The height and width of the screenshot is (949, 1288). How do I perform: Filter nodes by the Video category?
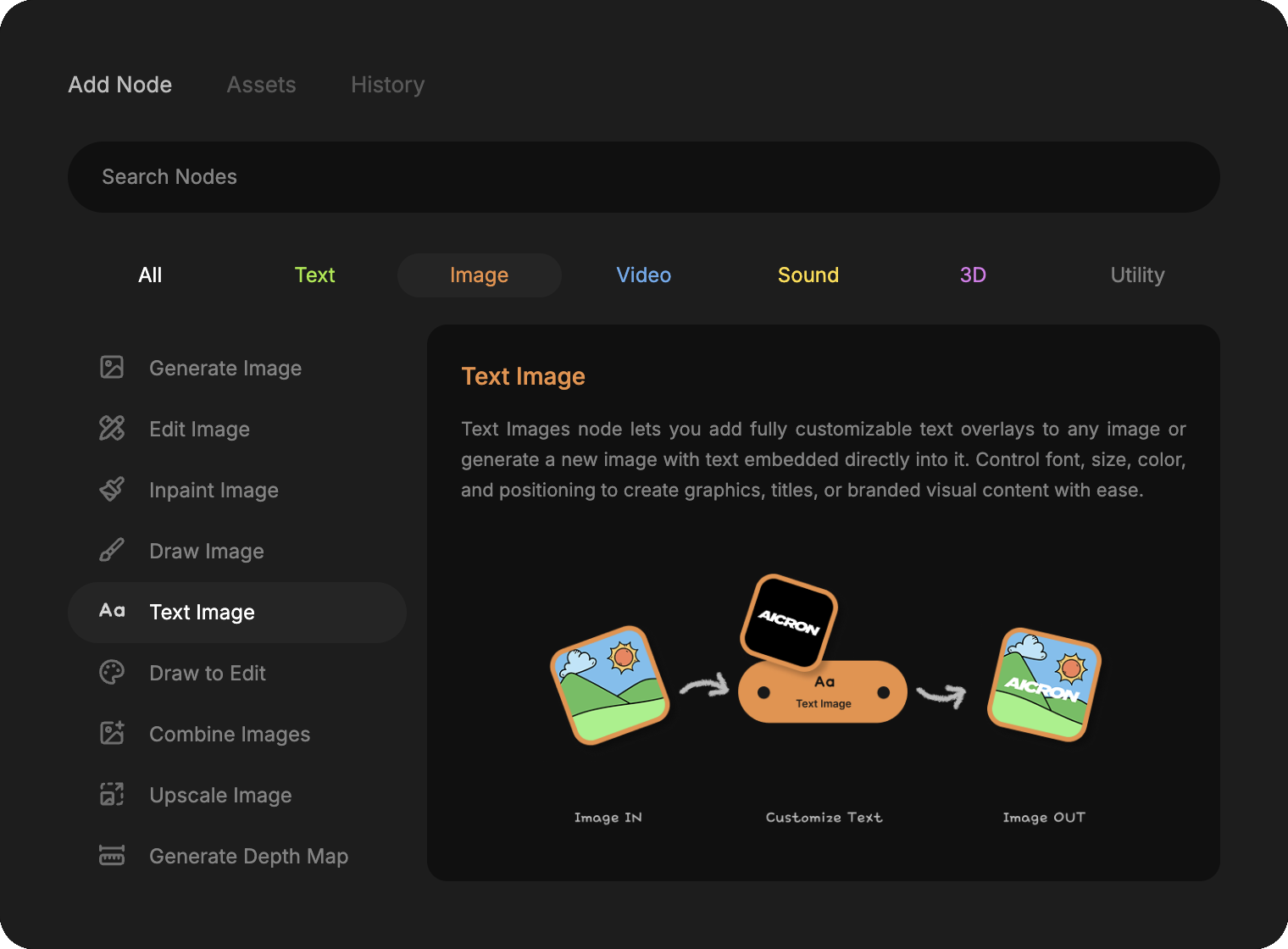click(643, 275)
